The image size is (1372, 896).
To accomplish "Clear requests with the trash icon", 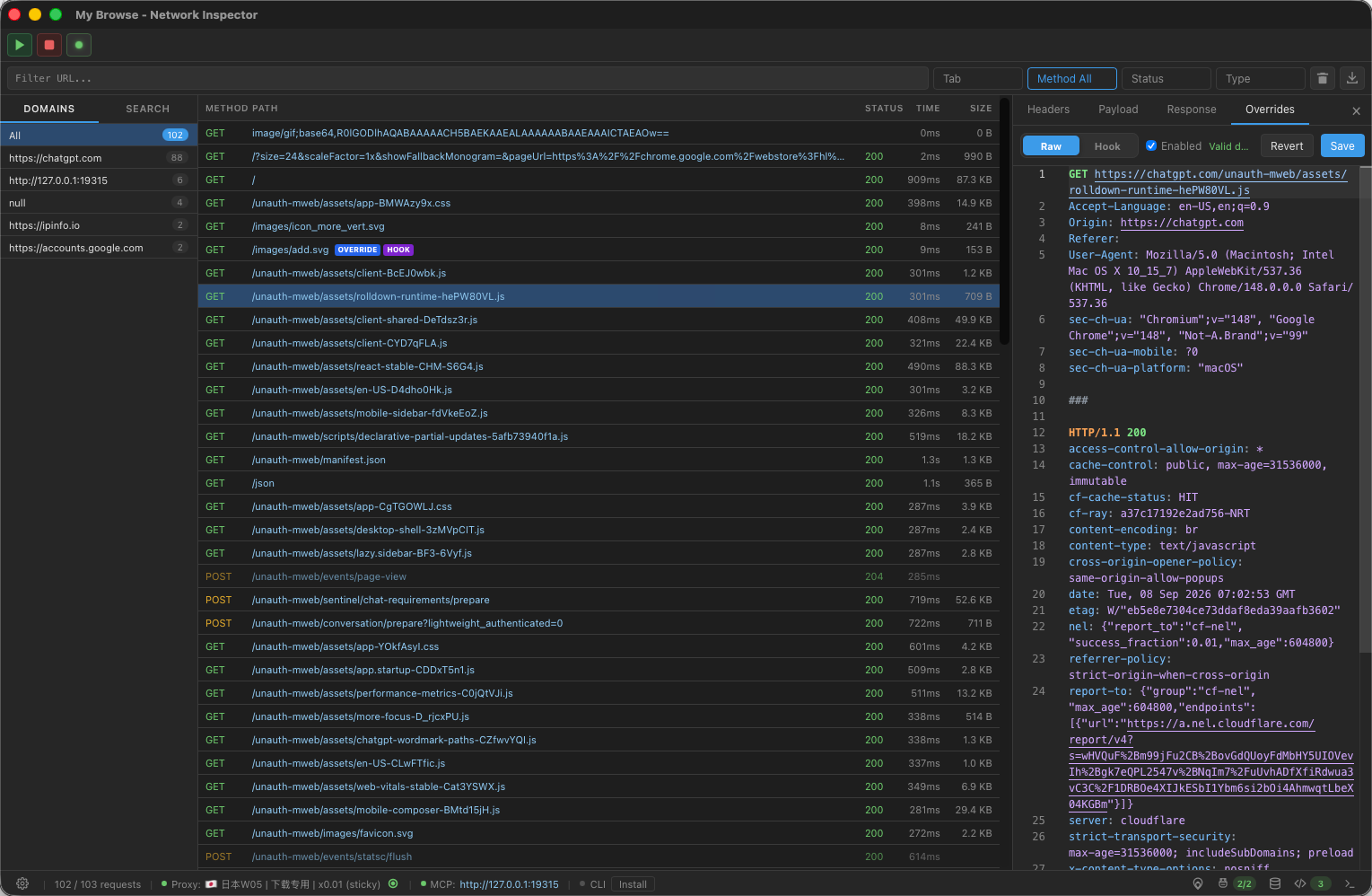I will click(x=1322, y=78).
